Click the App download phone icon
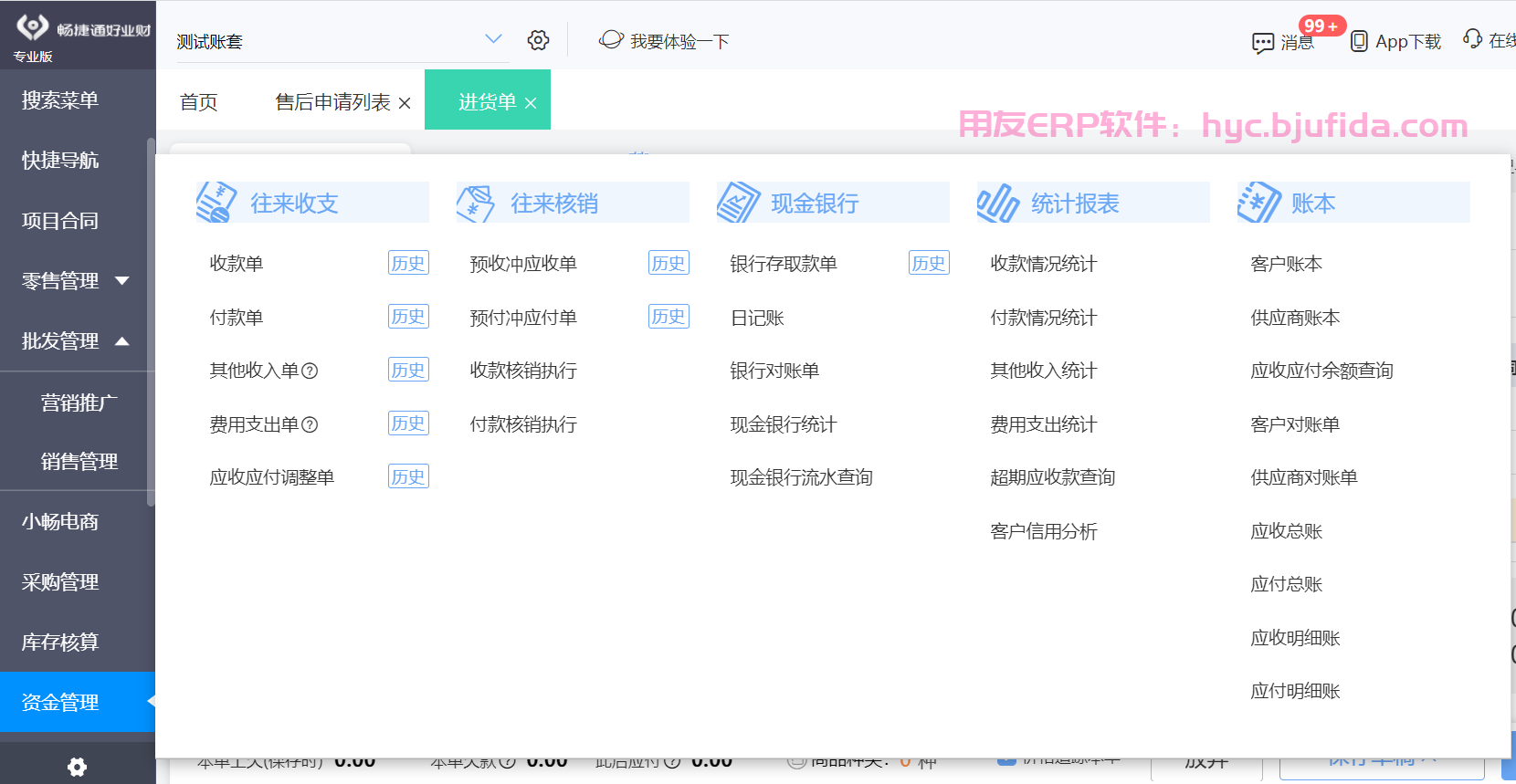Viewport: 1516px width, 784px height. click(1359, 41)
